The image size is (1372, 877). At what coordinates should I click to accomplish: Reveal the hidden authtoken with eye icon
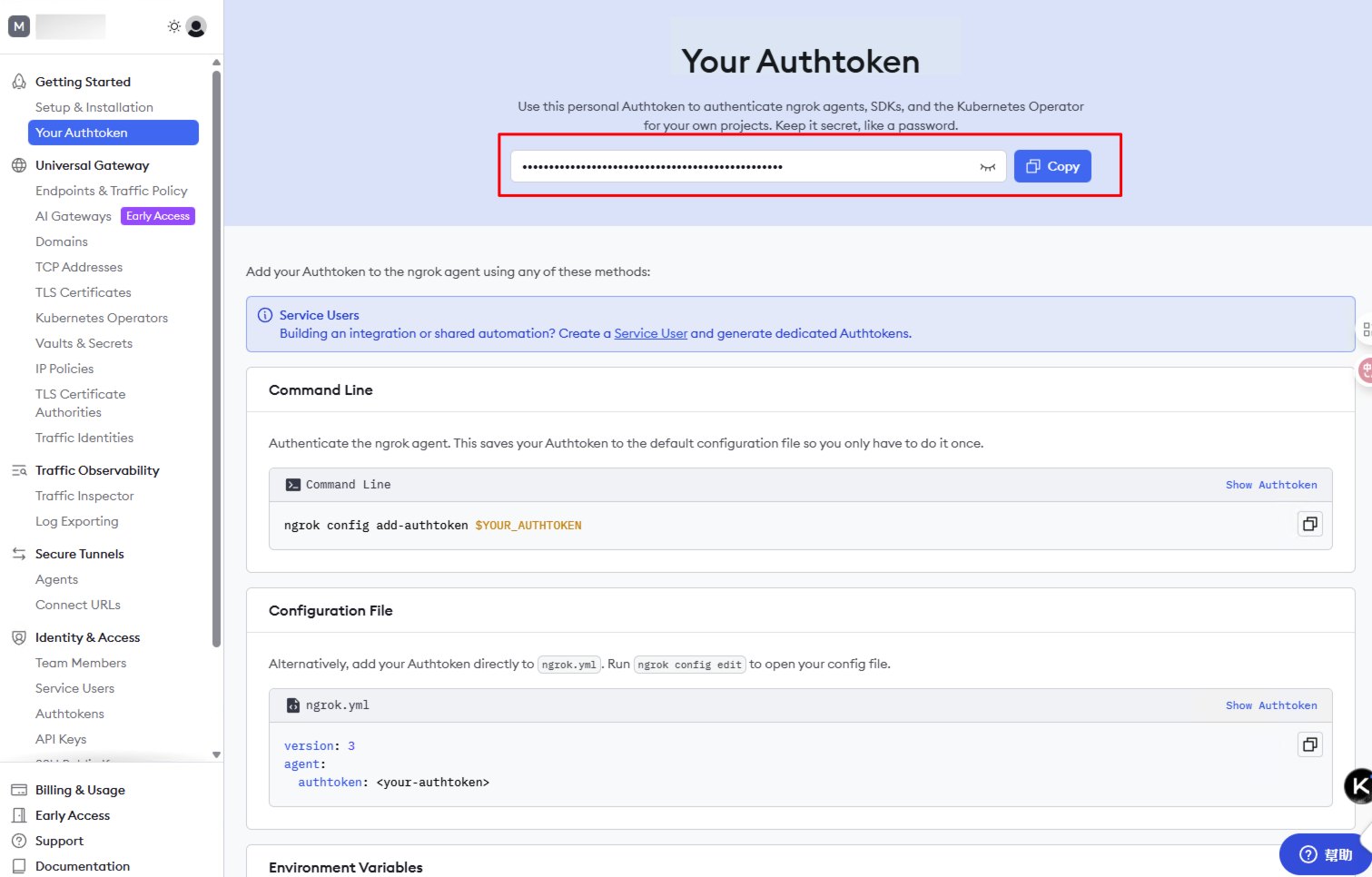[988, 167]
